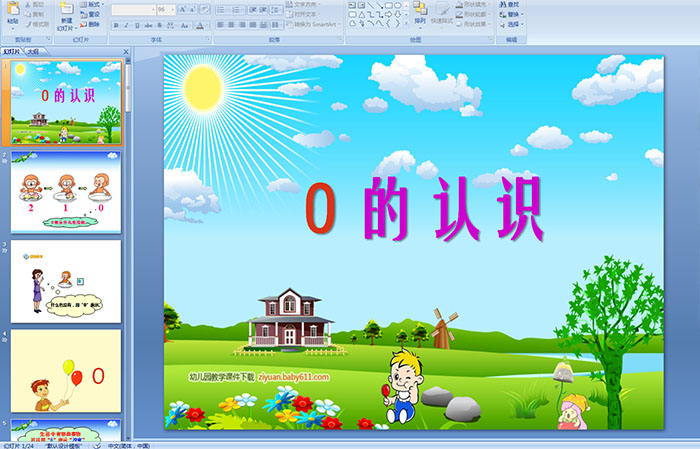Click the Find (查找) button
The height and width of the screenshot is (449, 700).
tap(509, 4)
